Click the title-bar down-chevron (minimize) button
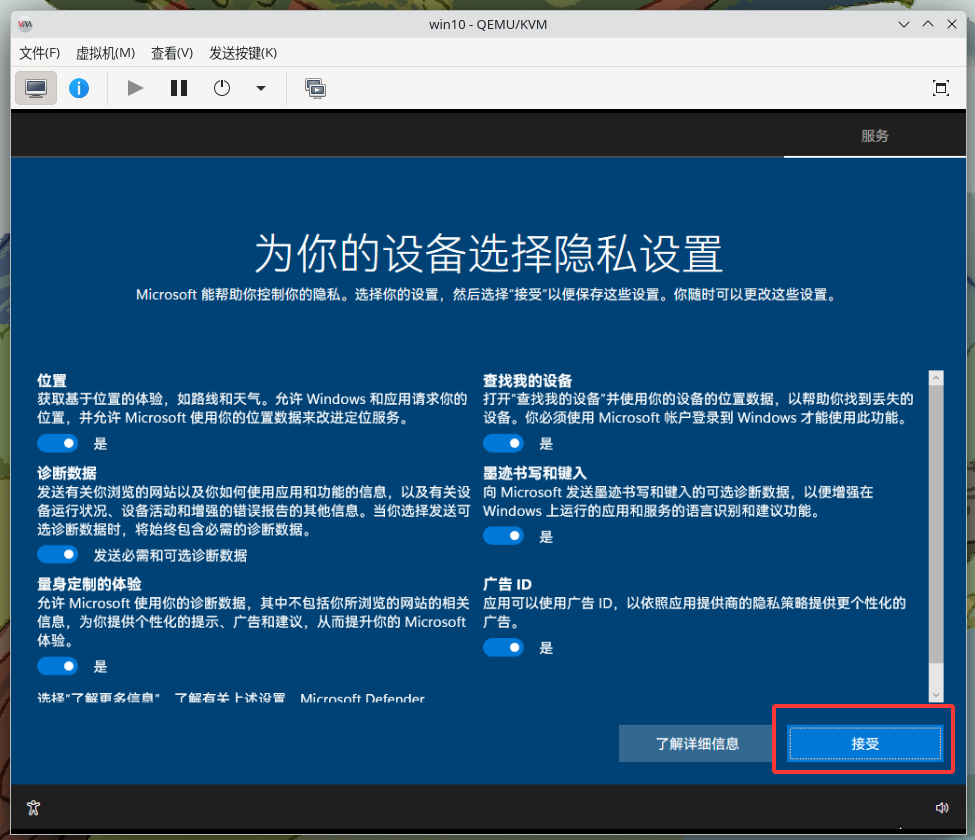975x840 pixels. point(904,24)
